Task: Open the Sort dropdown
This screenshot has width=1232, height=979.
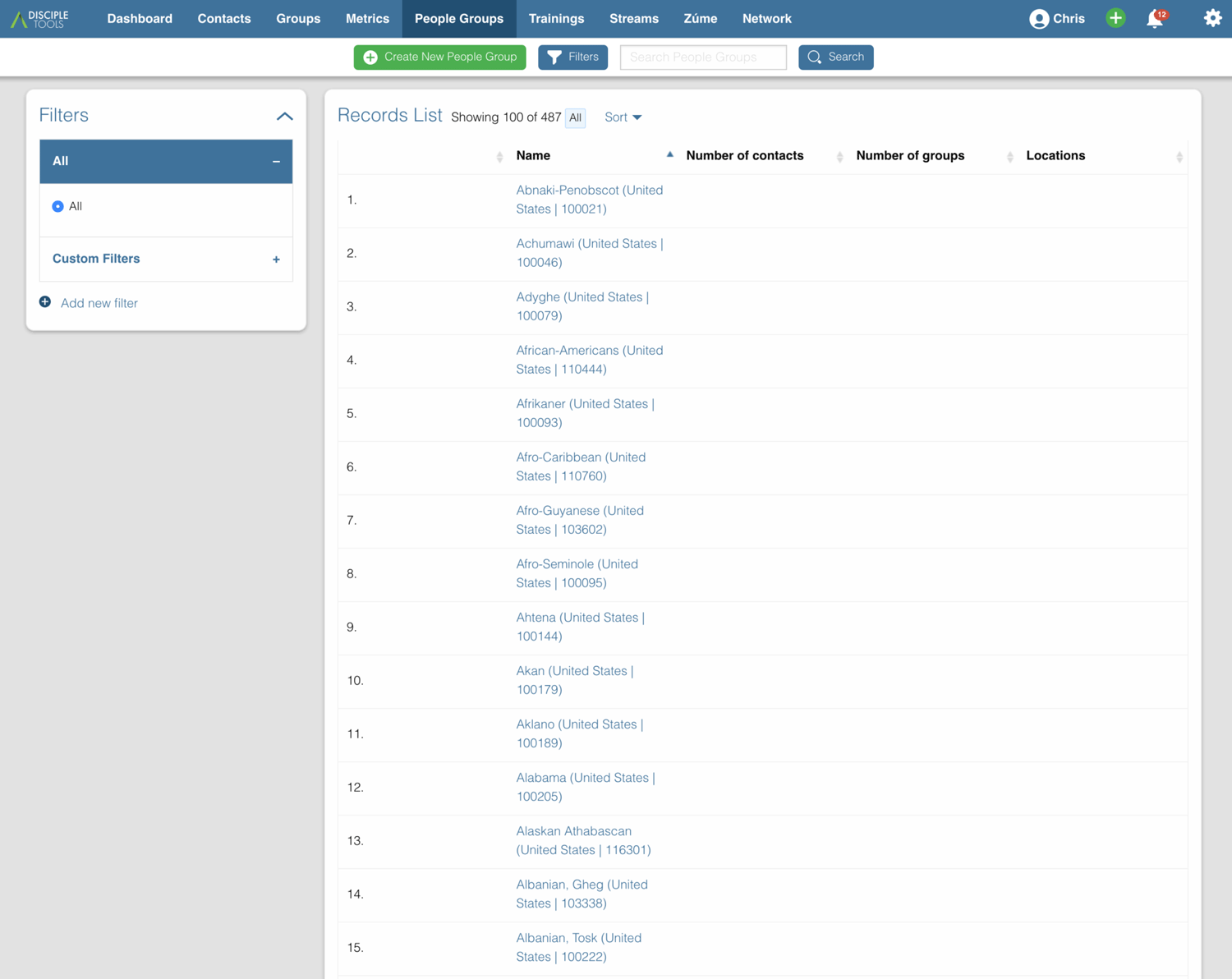Action: (x=623, y=117)
